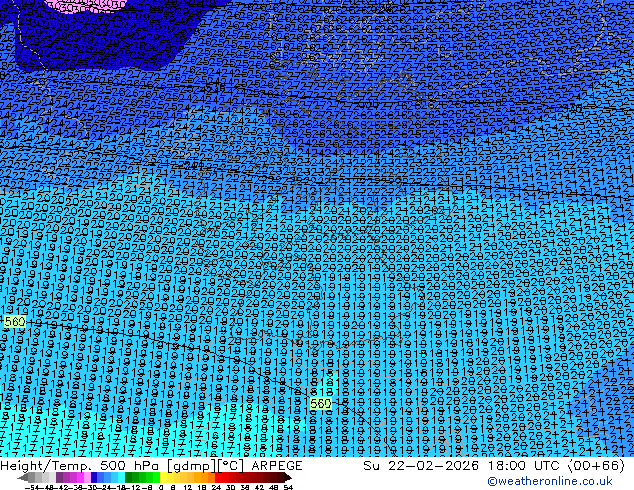Click the bright yellow swatch at 0 on scale
This screenshot has height=490, width=634.
click(x=163, y=478)
